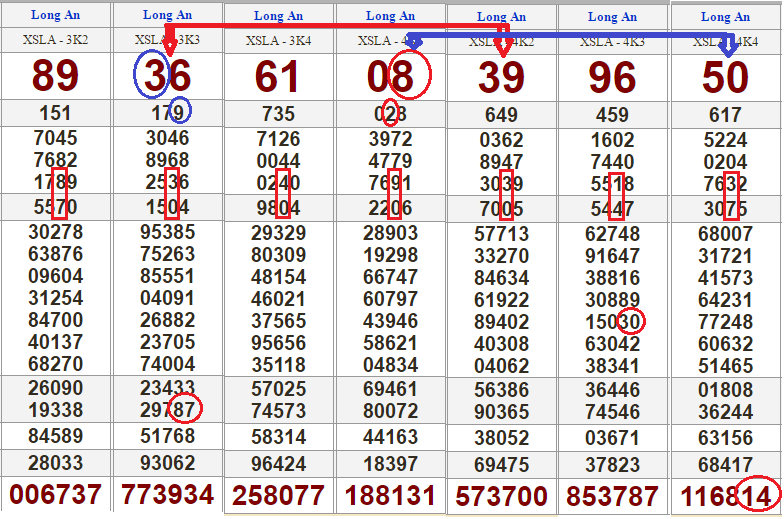784x519 pixels.
Task: Select the large number 96
Action: [x=612, y=78]
